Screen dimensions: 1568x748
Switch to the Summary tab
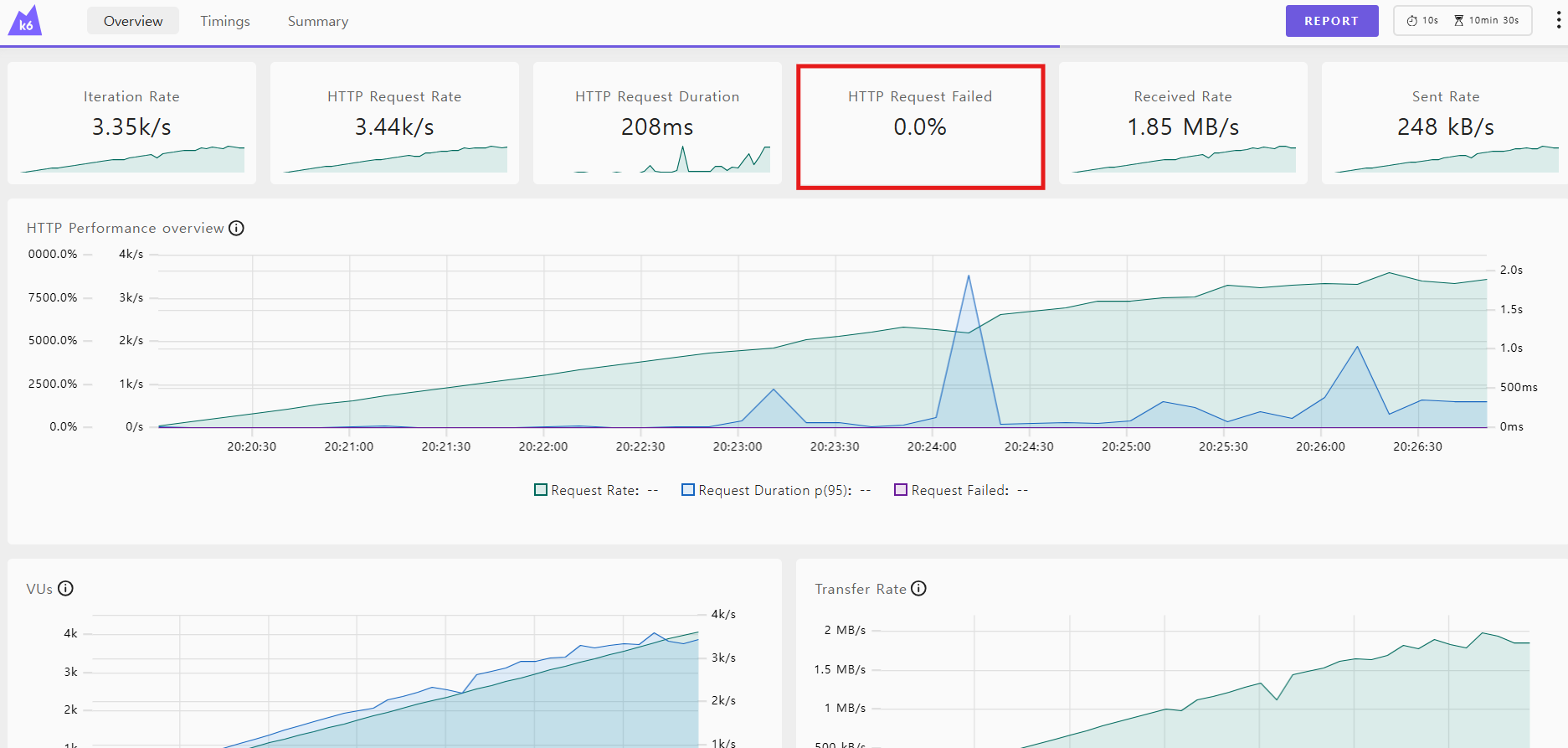point(318,21)
